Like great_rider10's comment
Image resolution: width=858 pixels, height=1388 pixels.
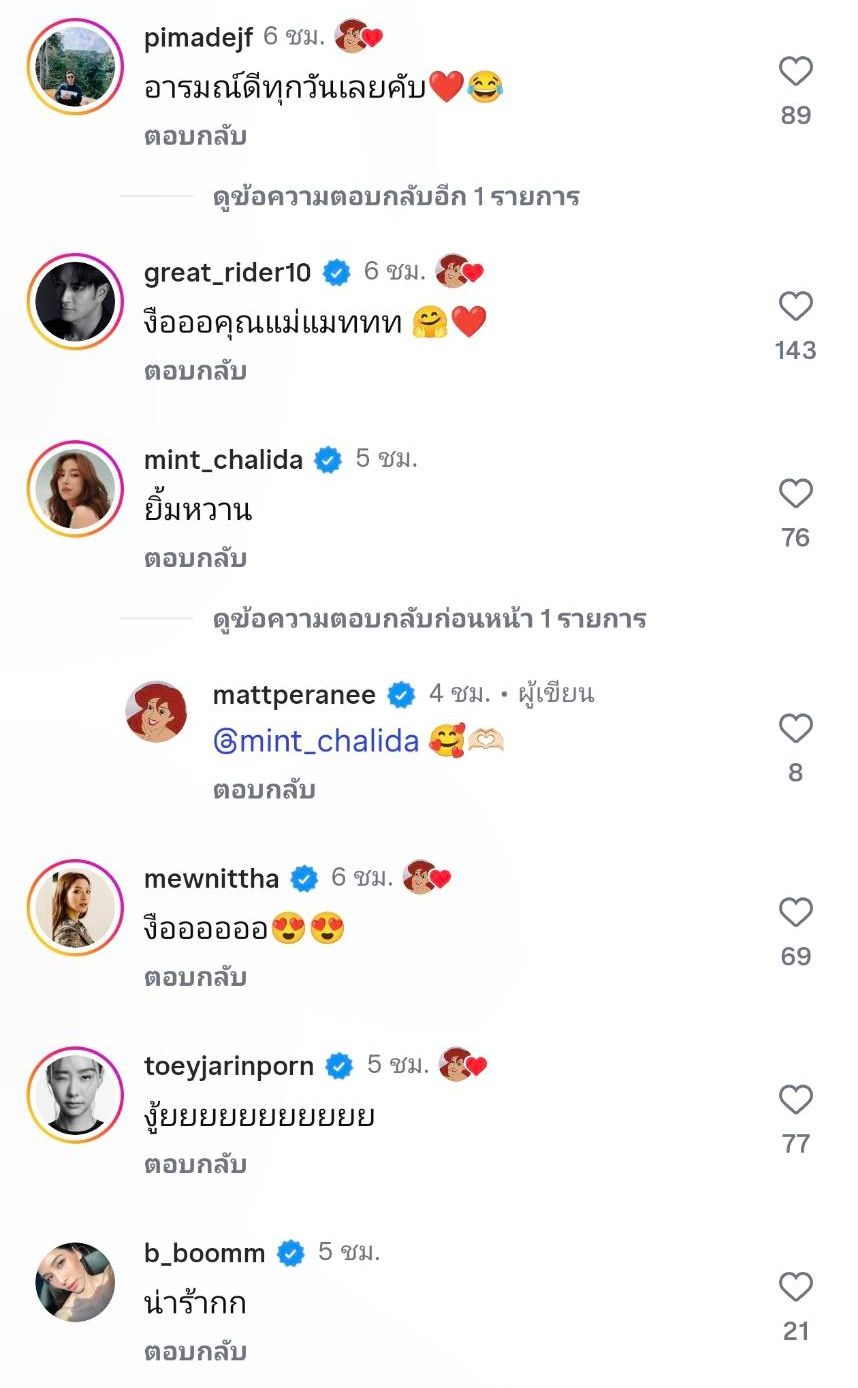[x=795, y=306]
